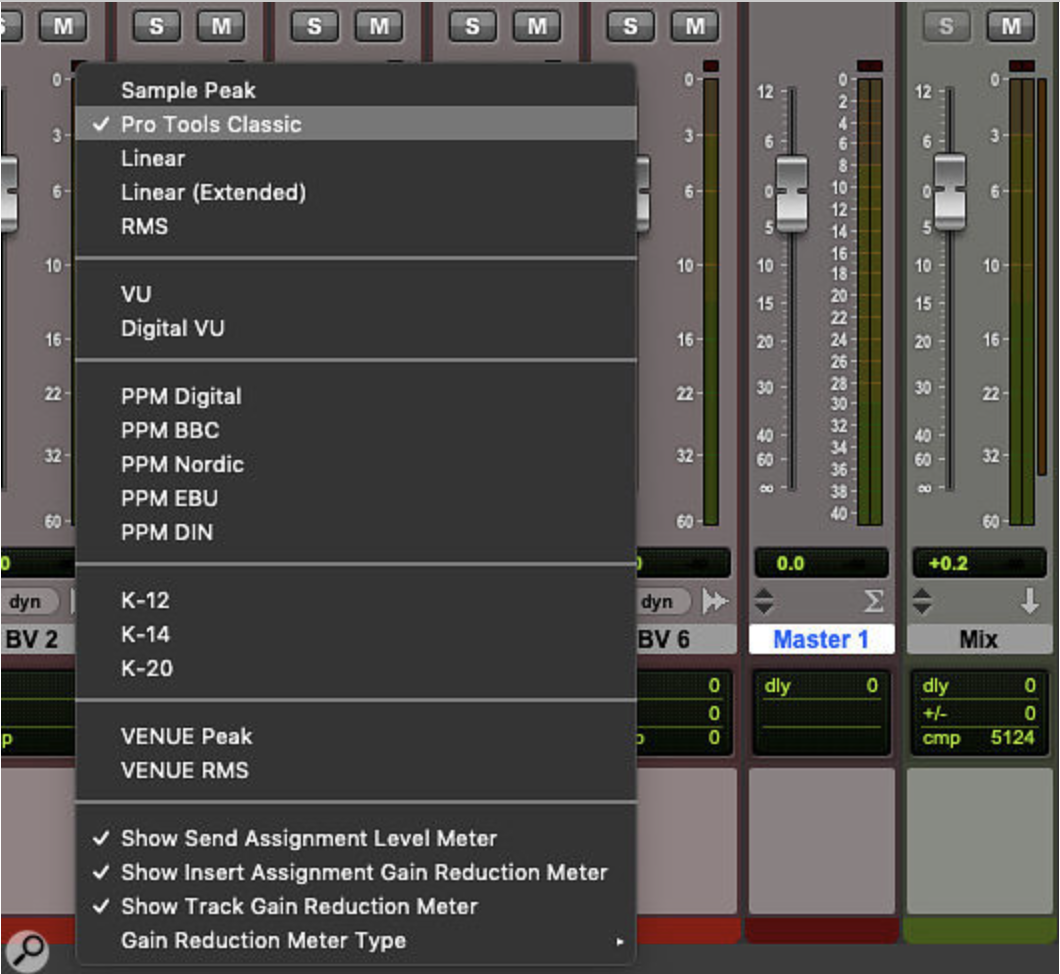Clear the clip indicator above the BV 6 meter
This screenshot has width=1060, height=974.
710,66
